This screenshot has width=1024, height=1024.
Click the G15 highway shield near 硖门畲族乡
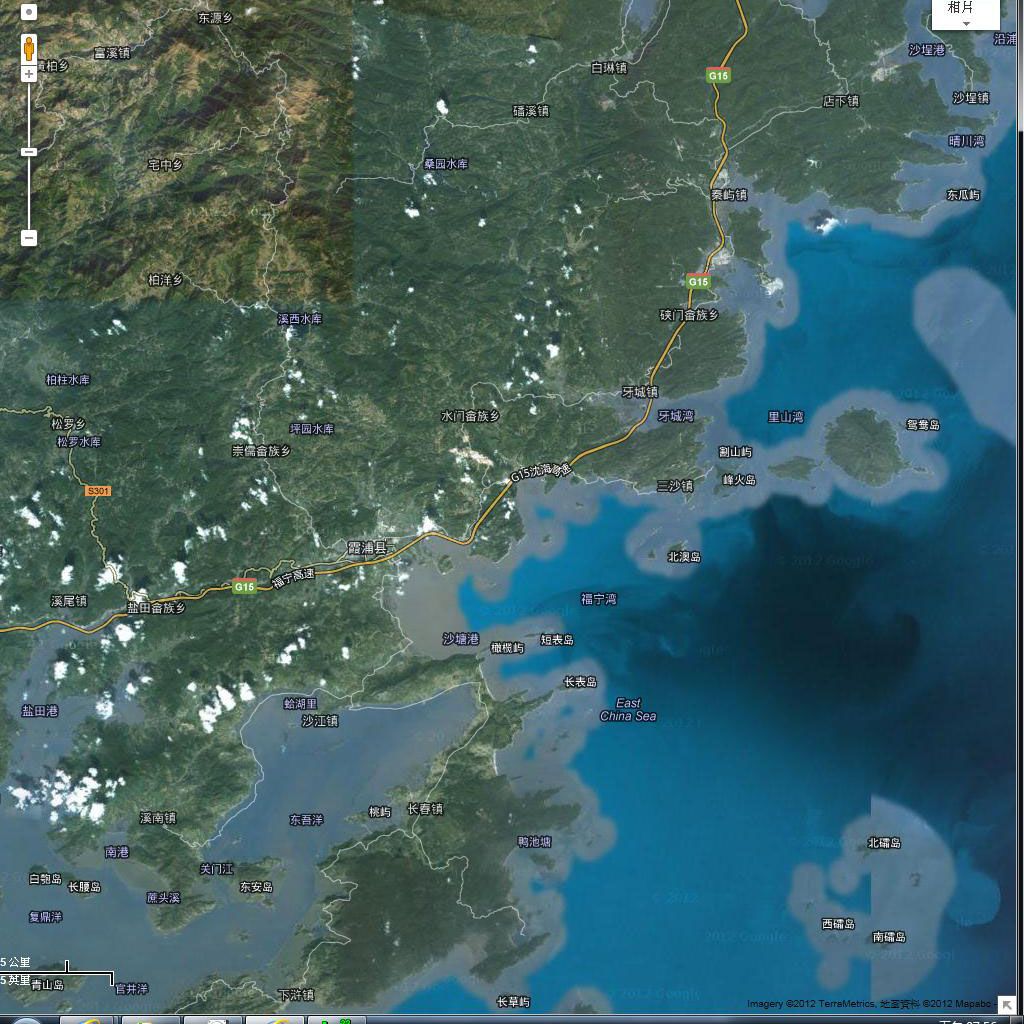[x=698, y=282]
